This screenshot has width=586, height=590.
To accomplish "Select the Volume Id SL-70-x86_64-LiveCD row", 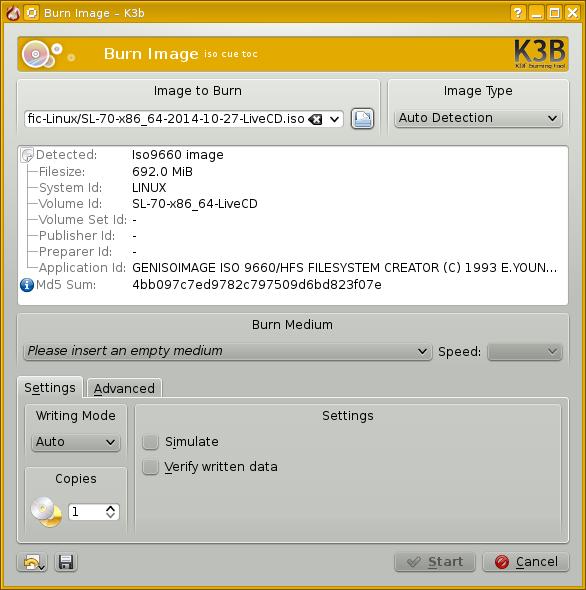I will tap(292, 204).
